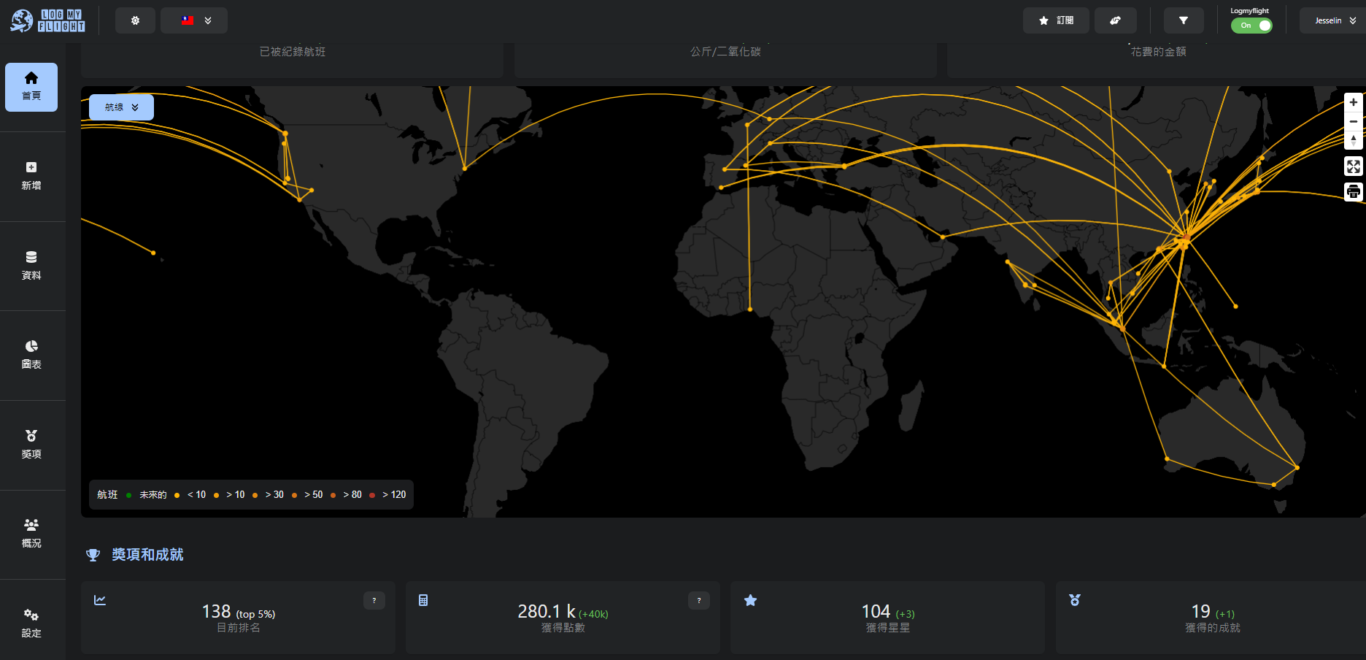The image size is (1366, 660).
Task: Open the gear settings button in top bar
Action: pyautogui.click(x=135, y=20)
